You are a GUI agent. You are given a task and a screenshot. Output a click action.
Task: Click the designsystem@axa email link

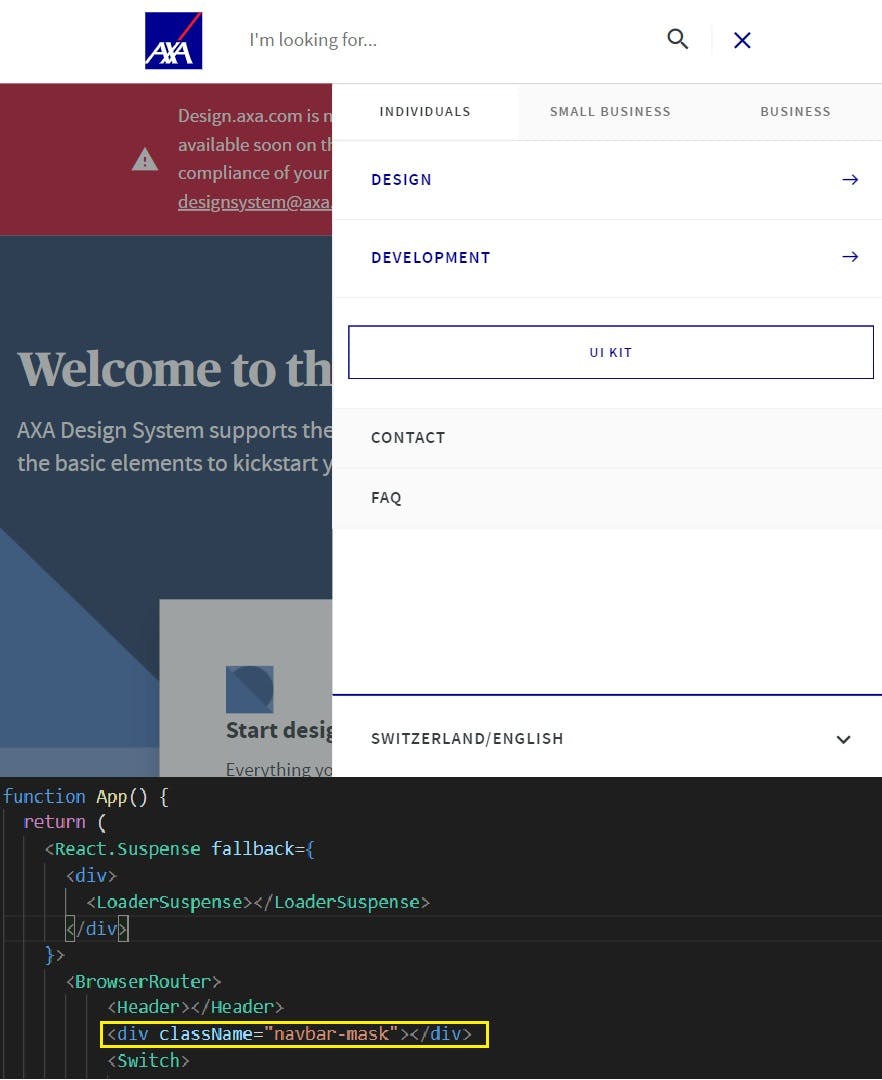pos(253,201)
